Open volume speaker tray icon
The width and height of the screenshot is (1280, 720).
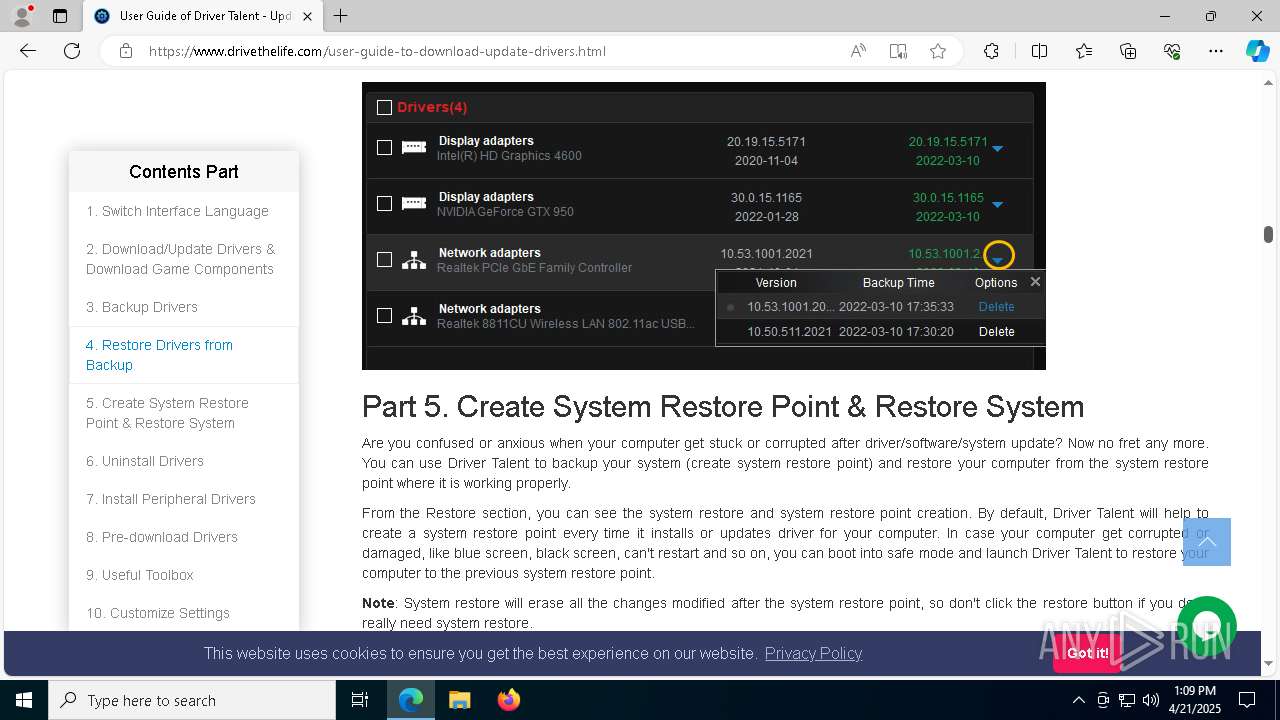(1151, 700)
